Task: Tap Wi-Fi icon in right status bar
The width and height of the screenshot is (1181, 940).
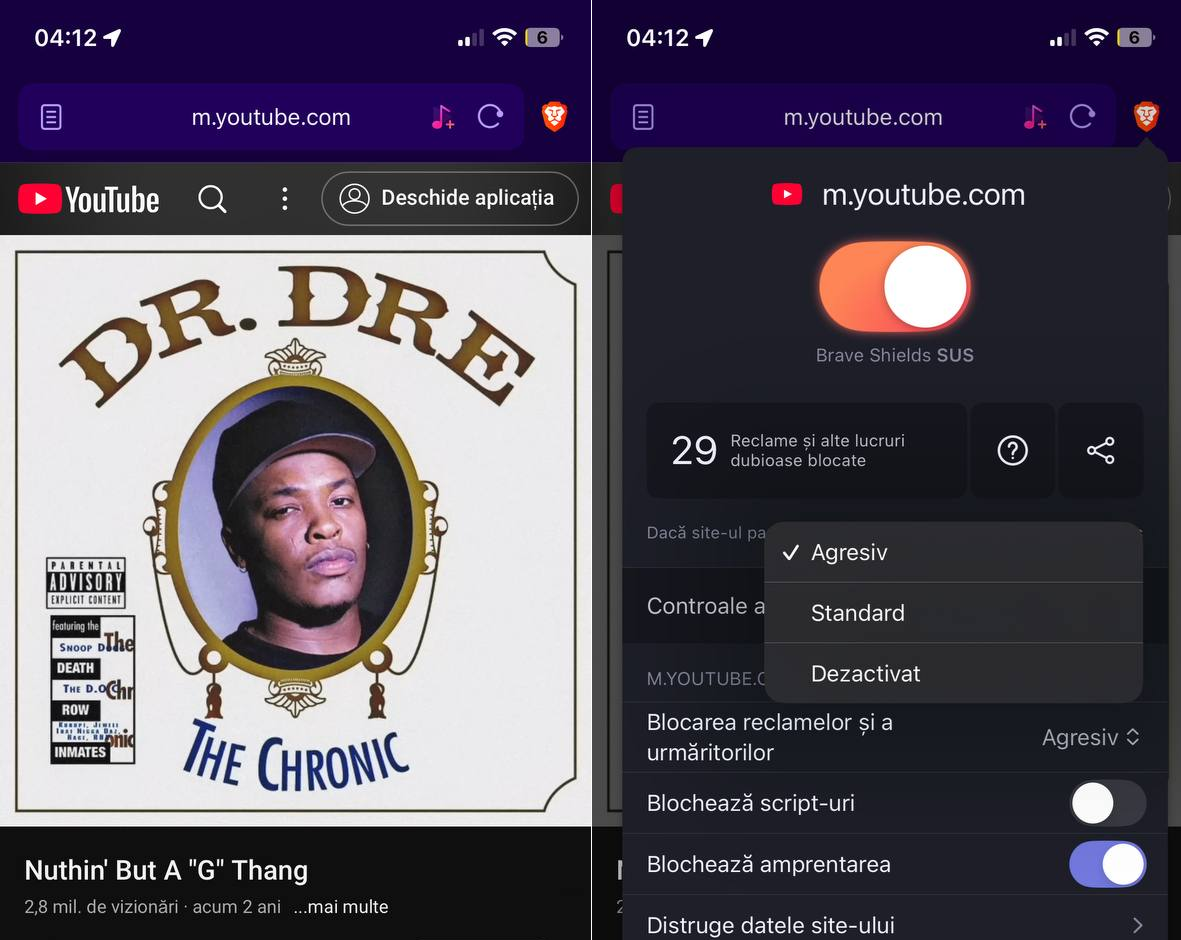Action: (1097, 37)
